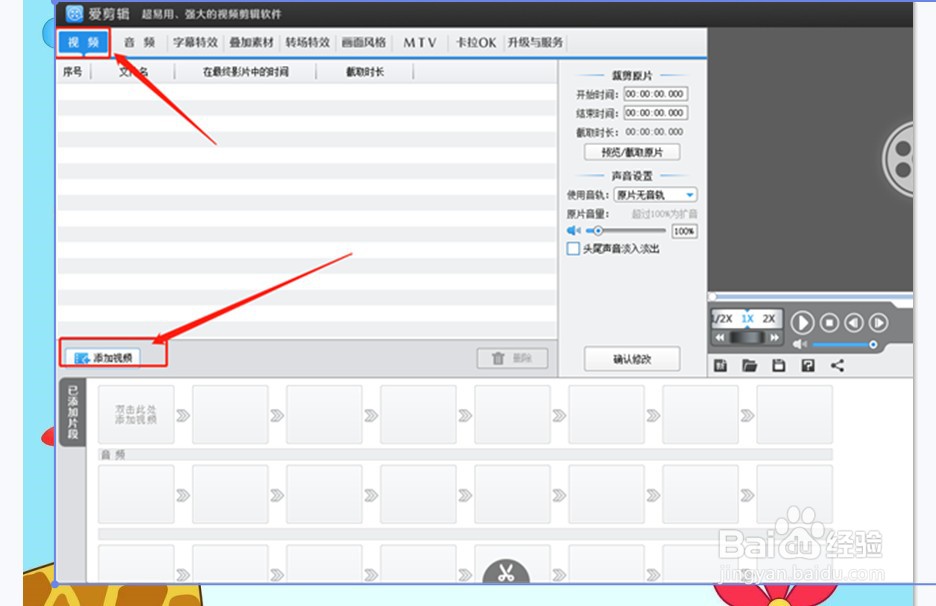This screenshot has height=606, width=936.
Task: Step forward one frame in preview
Action: click(878, 323)
